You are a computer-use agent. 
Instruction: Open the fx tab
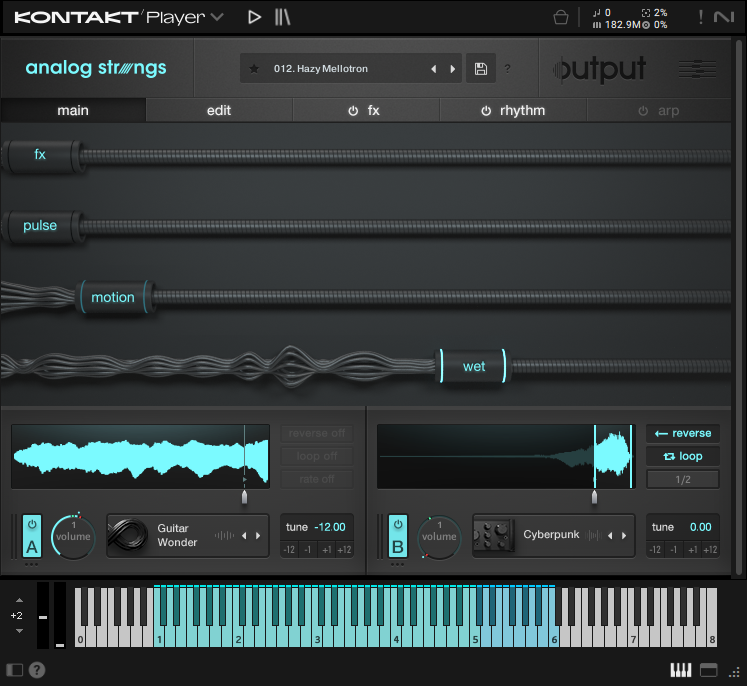point(374,111)
